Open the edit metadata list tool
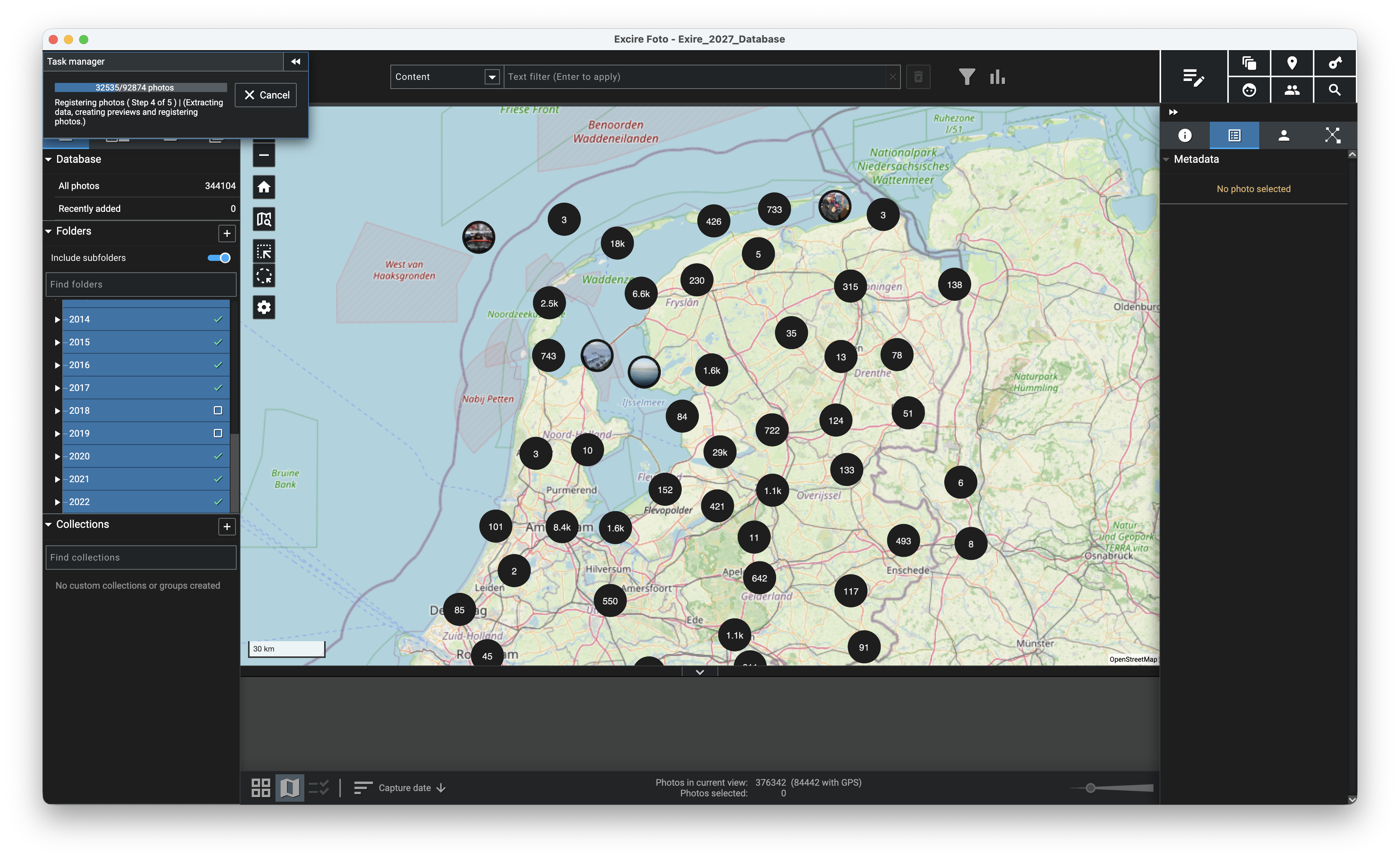This screenshot has height=861, width=1400. [1193, 77]
